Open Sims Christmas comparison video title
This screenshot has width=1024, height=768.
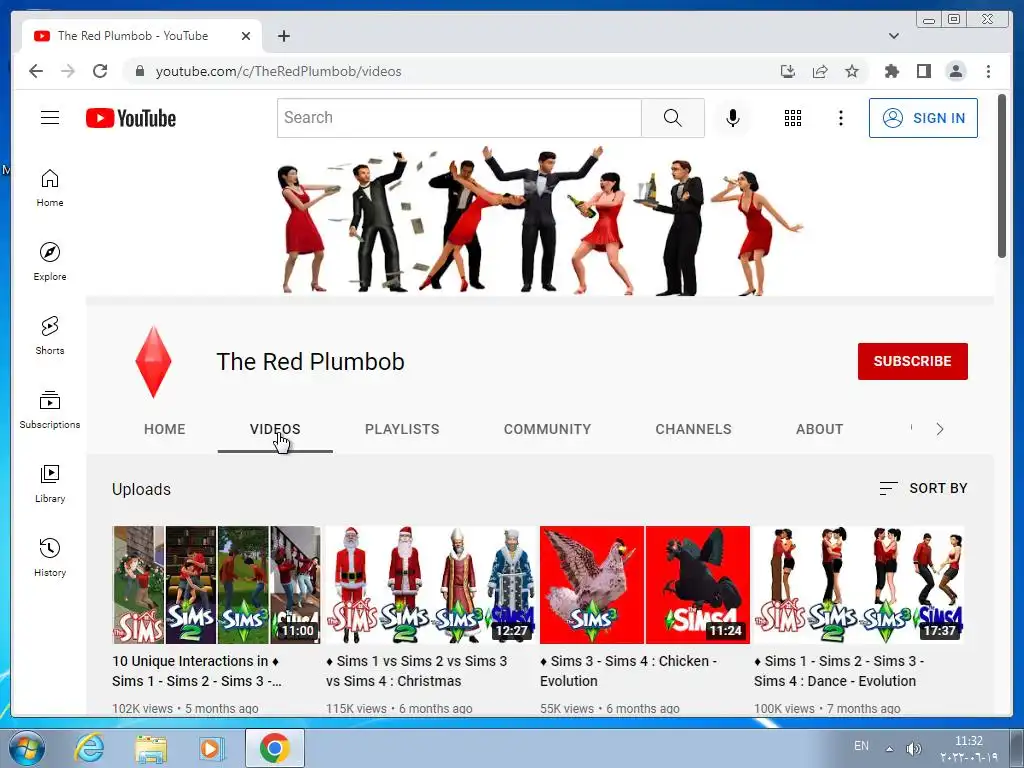click(417, 671)
